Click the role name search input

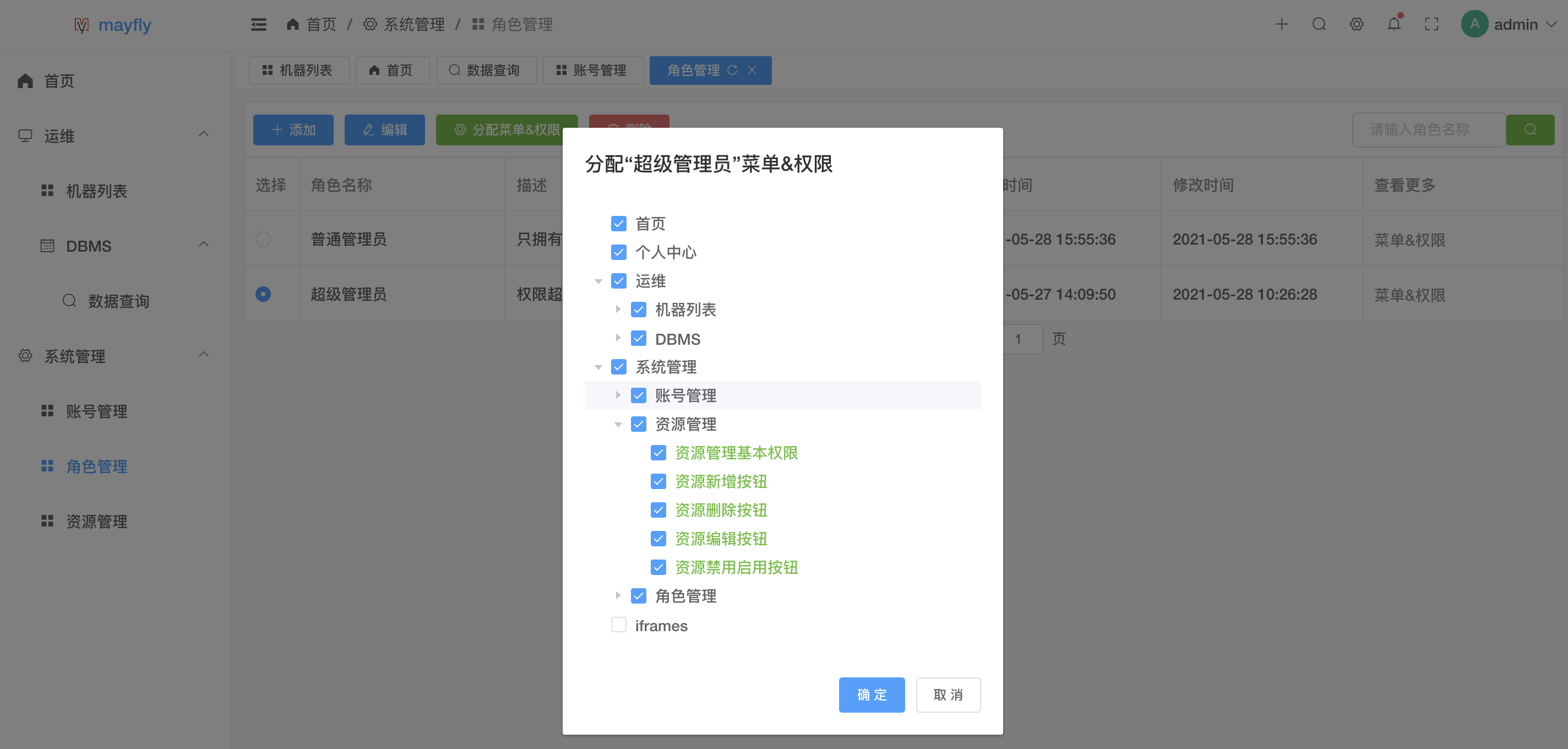(1428, 130)
